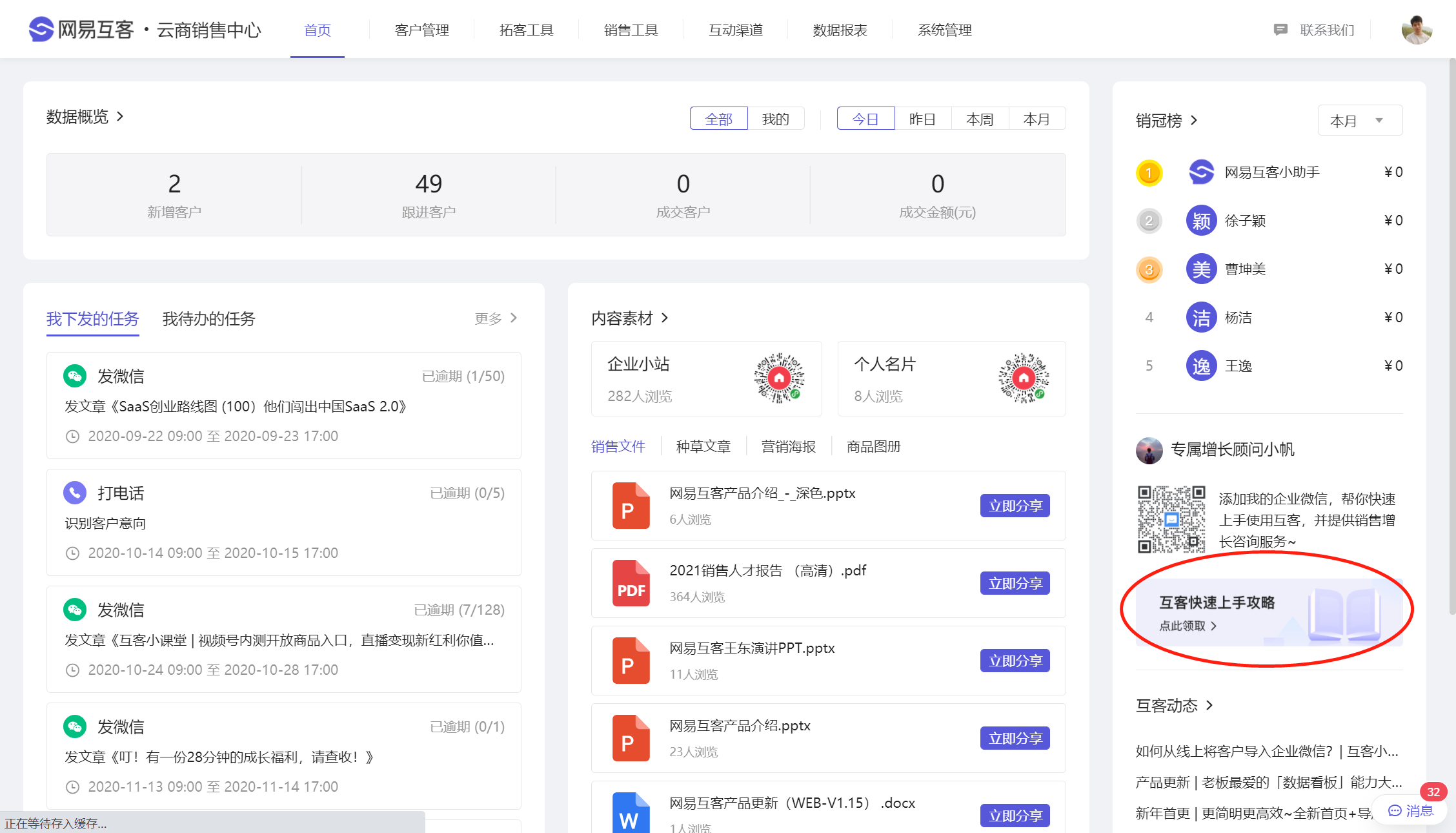The width and height of the screenshot is (1456, 833).
Task: Expand 数据概览 via its chevron
Action: (120, 116)
